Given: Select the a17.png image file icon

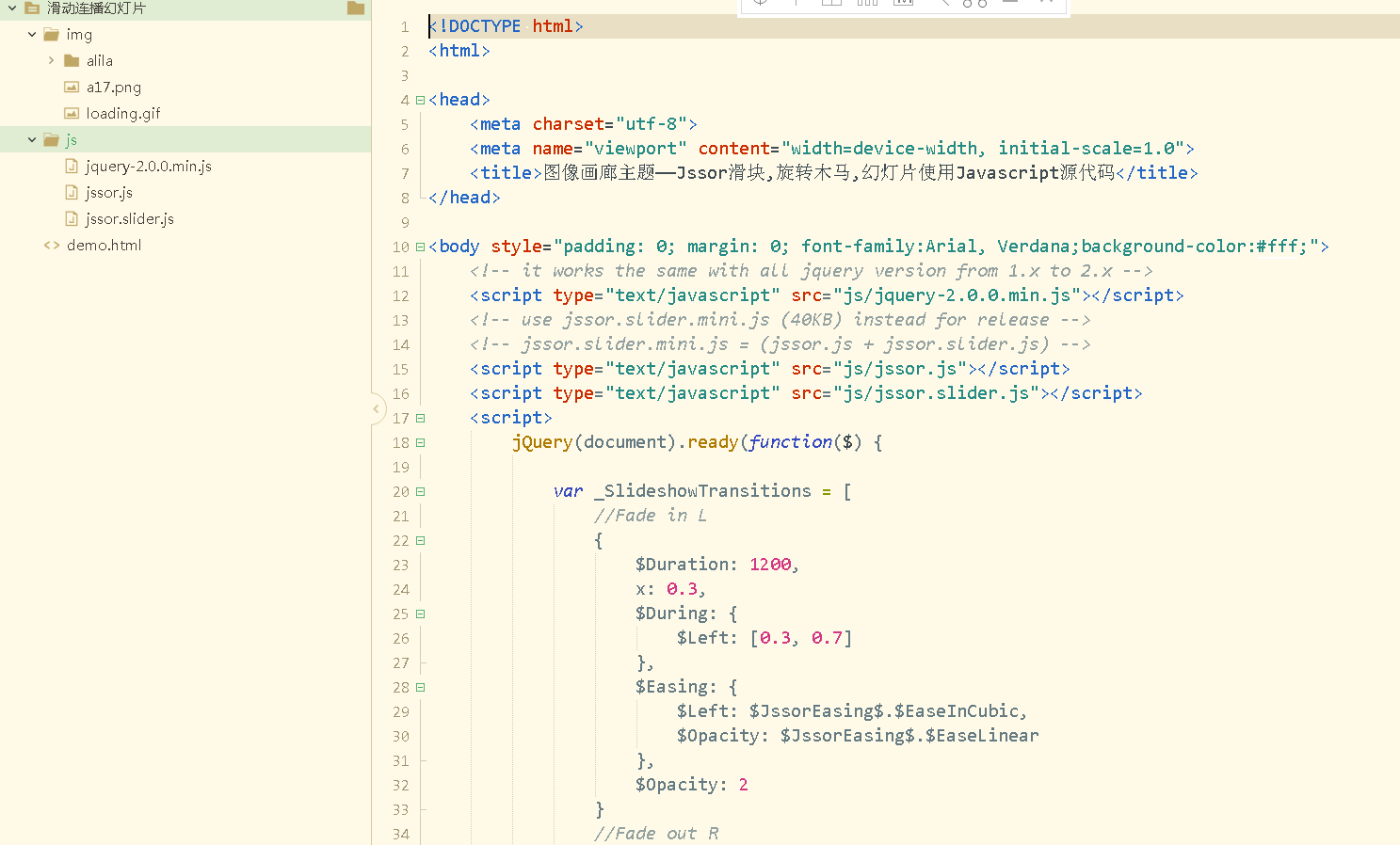Looking at the screenshot, I should click(72, 87).
